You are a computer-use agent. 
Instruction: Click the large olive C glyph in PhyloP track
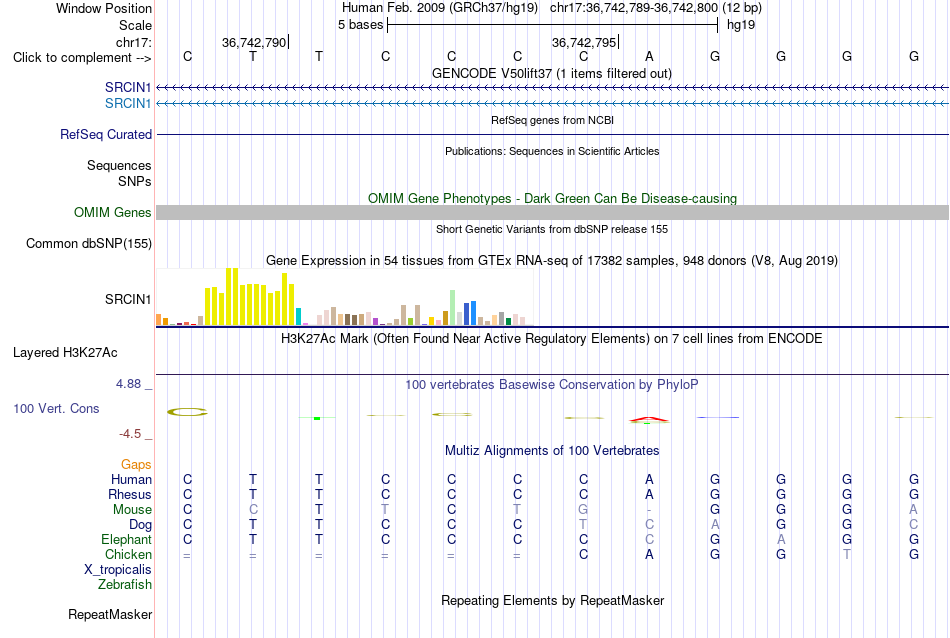187,412
